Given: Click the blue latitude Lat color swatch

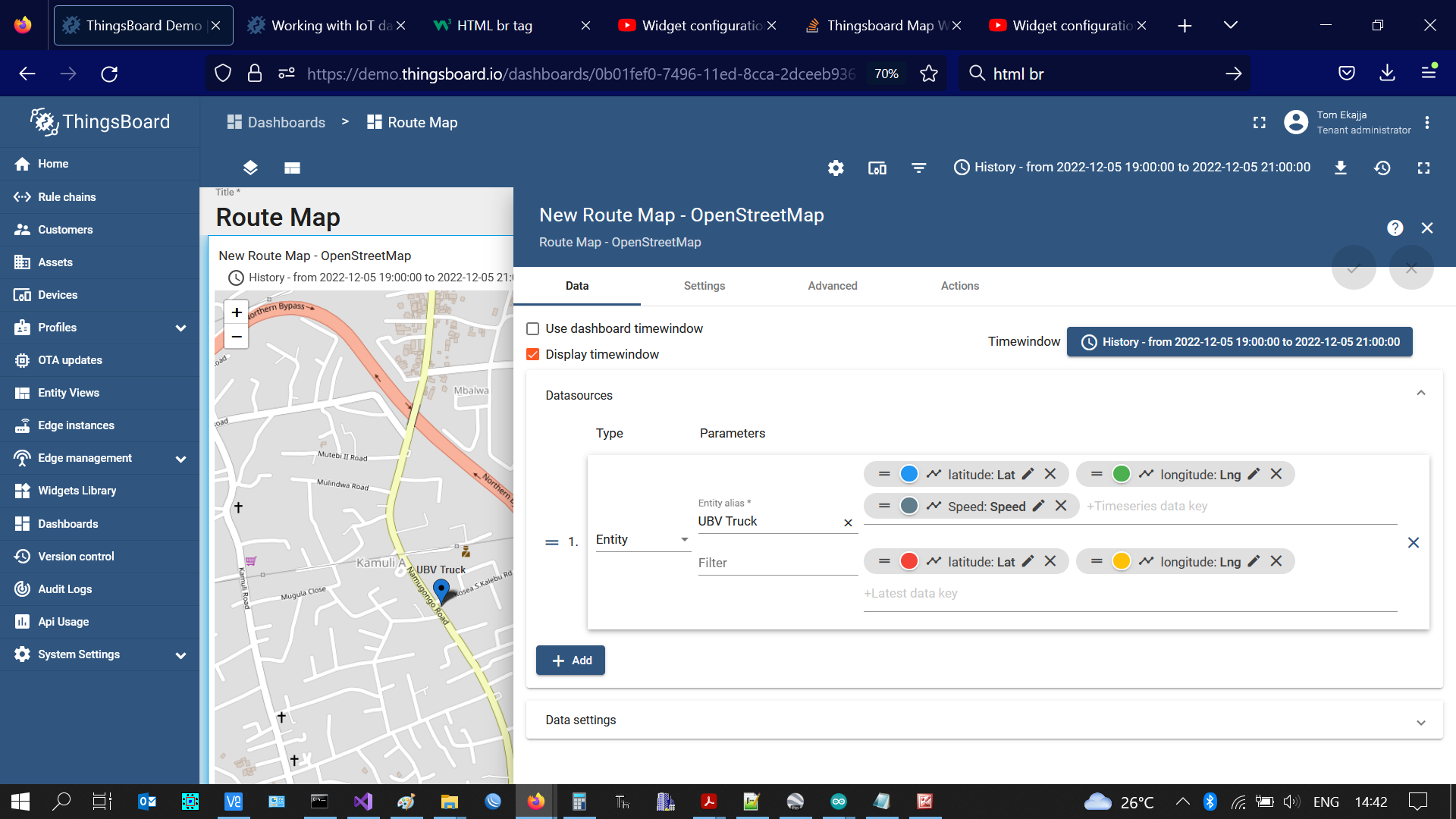Looking at the screenshot, I should (909, 474).
